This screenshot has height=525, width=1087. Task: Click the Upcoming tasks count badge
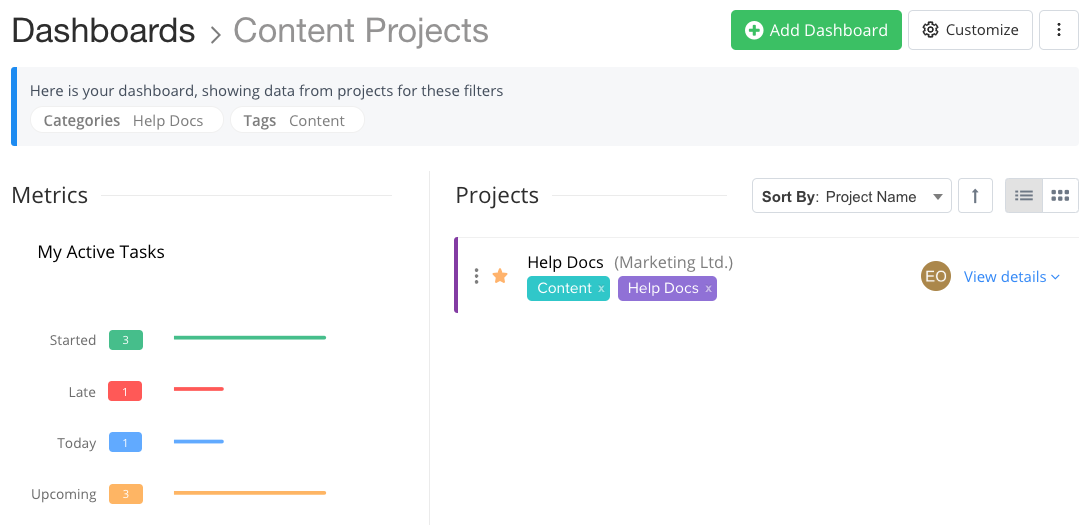click(126, 494)
